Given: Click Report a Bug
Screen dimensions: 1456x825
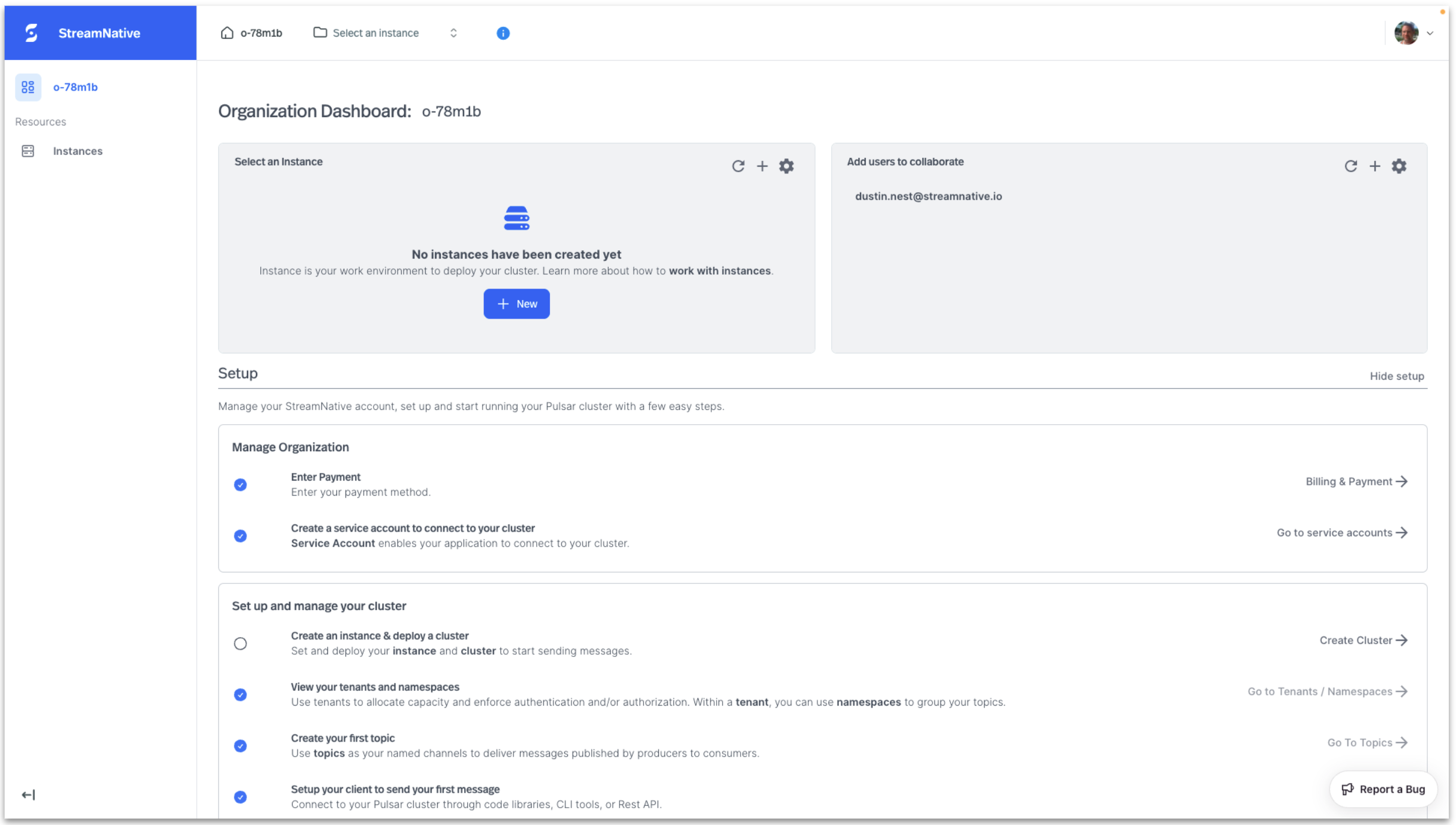Looking at the screenshot, I should coord(1383,789).
